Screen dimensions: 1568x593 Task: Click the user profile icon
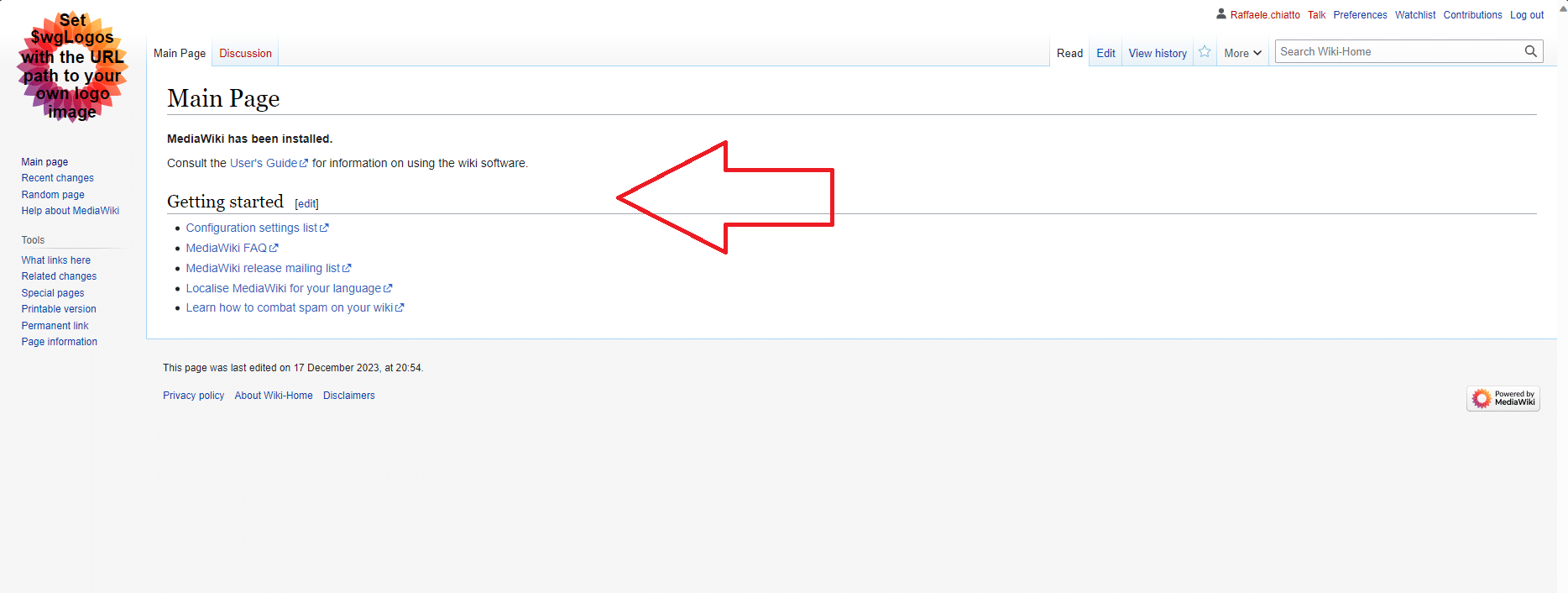click(1221, 14)
